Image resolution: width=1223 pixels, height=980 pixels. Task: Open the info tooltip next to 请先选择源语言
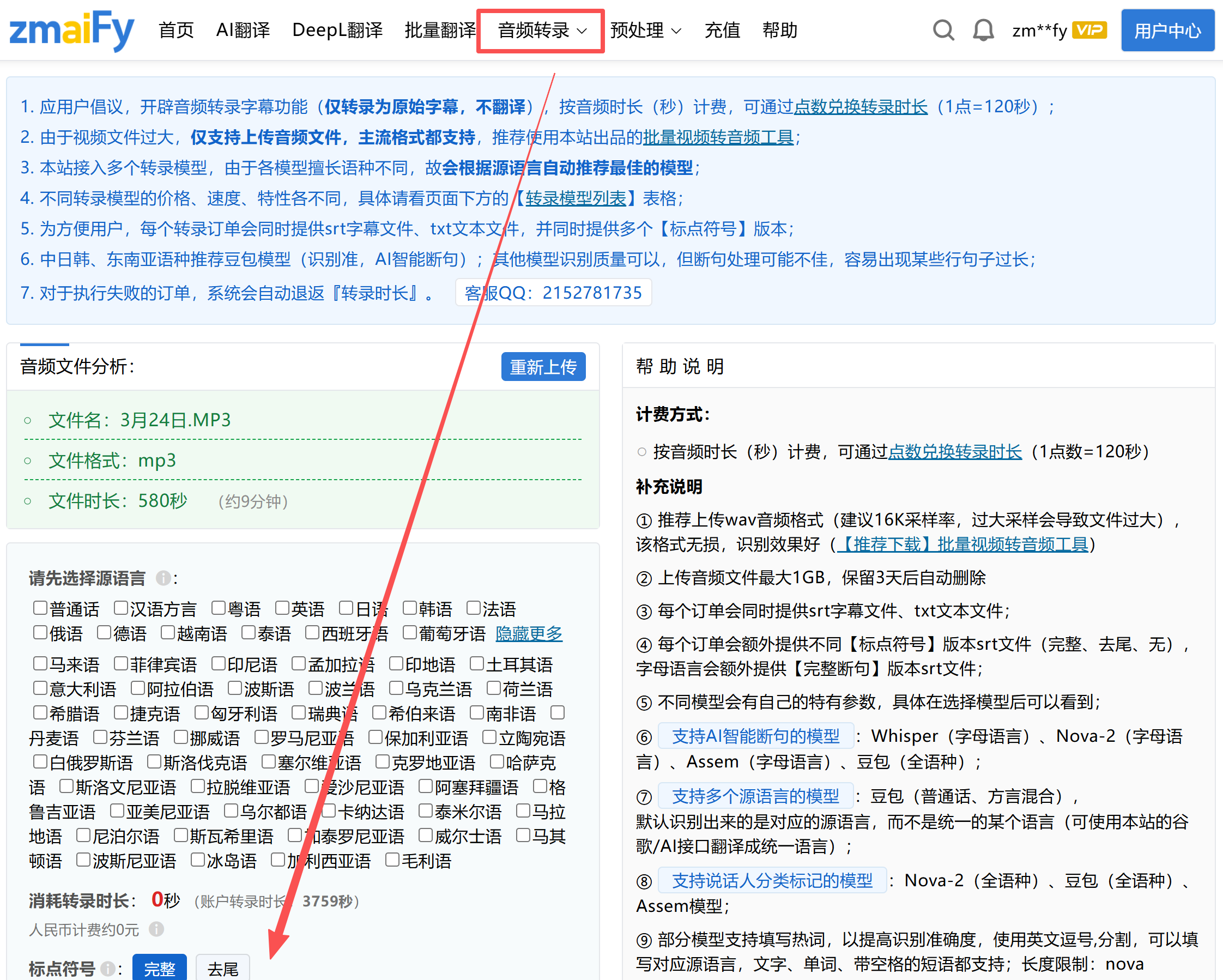pyautogui.click(x=163, y=578)
